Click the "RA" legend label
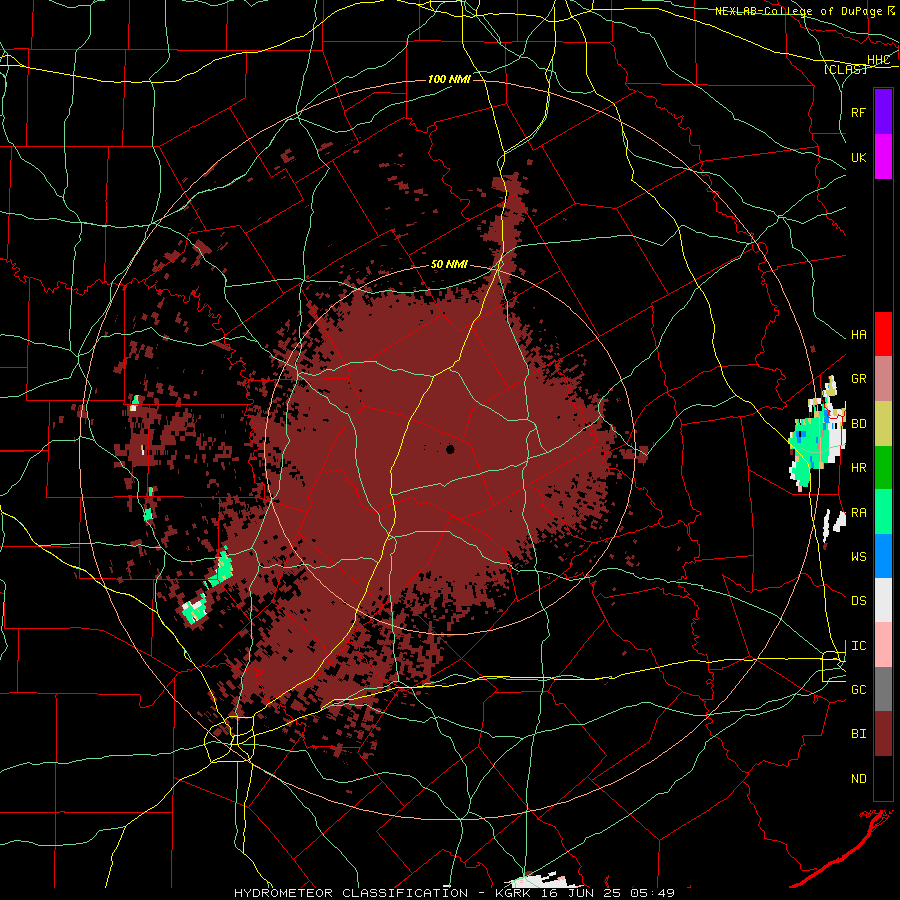Viewport: 900px width, 900px height. (858, 513)
